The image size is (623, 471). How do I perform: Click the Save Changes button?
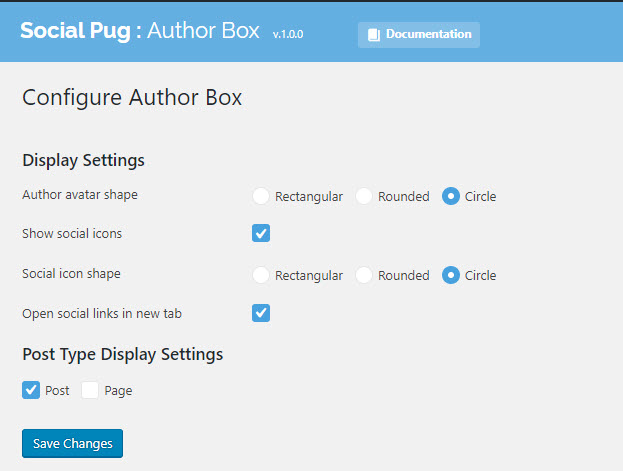click(x=72, y=443)
